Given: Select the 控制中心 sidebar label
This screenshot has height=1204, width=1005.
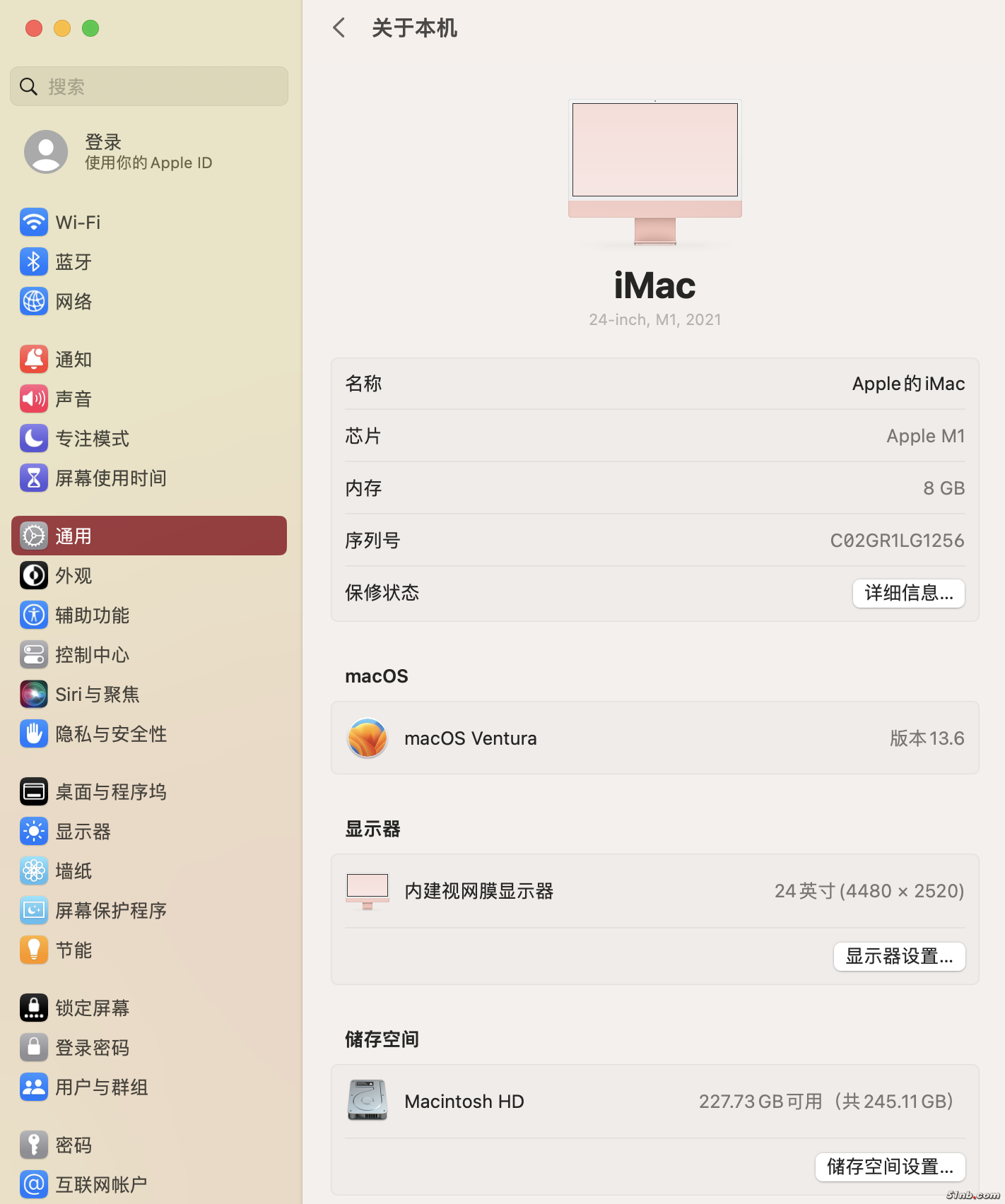Looking at the screenshot, I should click(93, 655).
